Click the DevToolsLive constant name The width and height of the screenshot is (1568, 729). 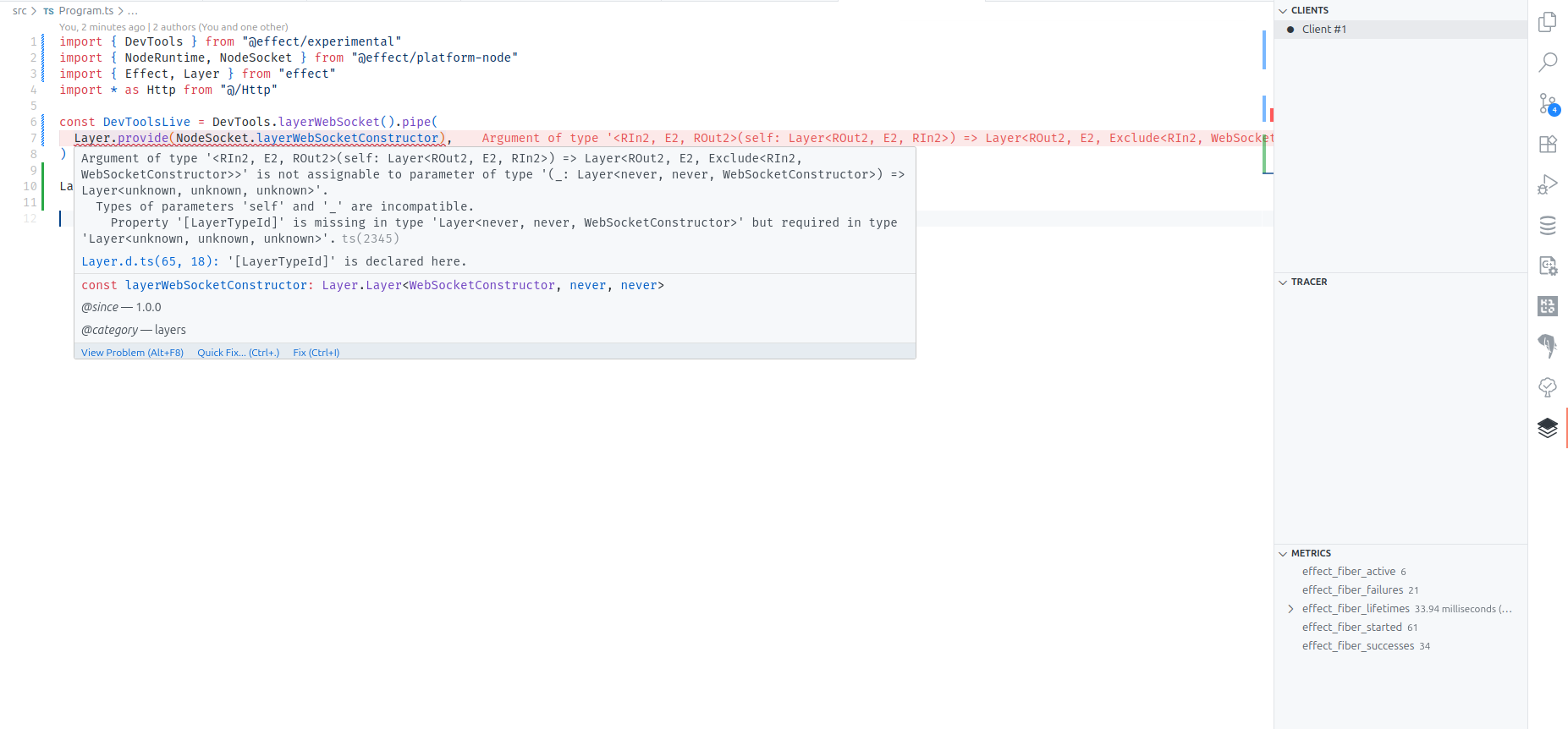[146, 122]
